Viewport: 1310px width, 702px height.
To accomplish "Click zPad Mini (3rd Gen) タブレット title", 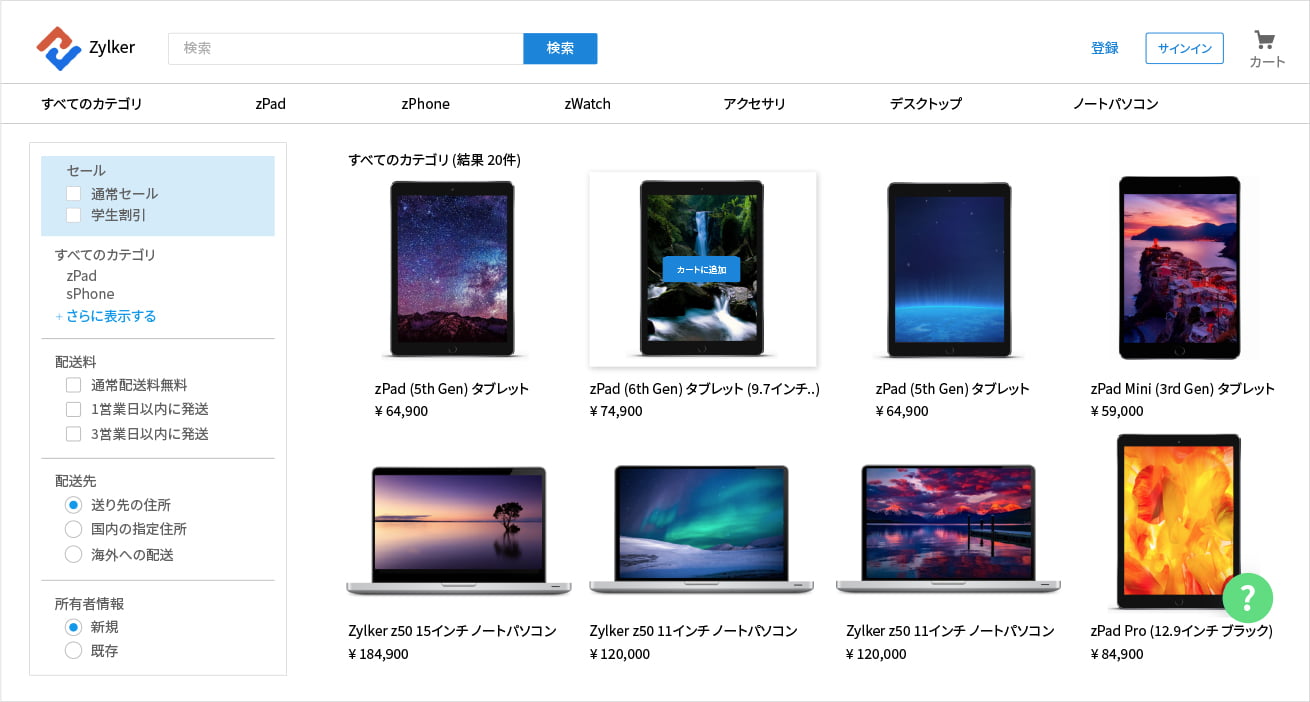I will coord(1183,389).
